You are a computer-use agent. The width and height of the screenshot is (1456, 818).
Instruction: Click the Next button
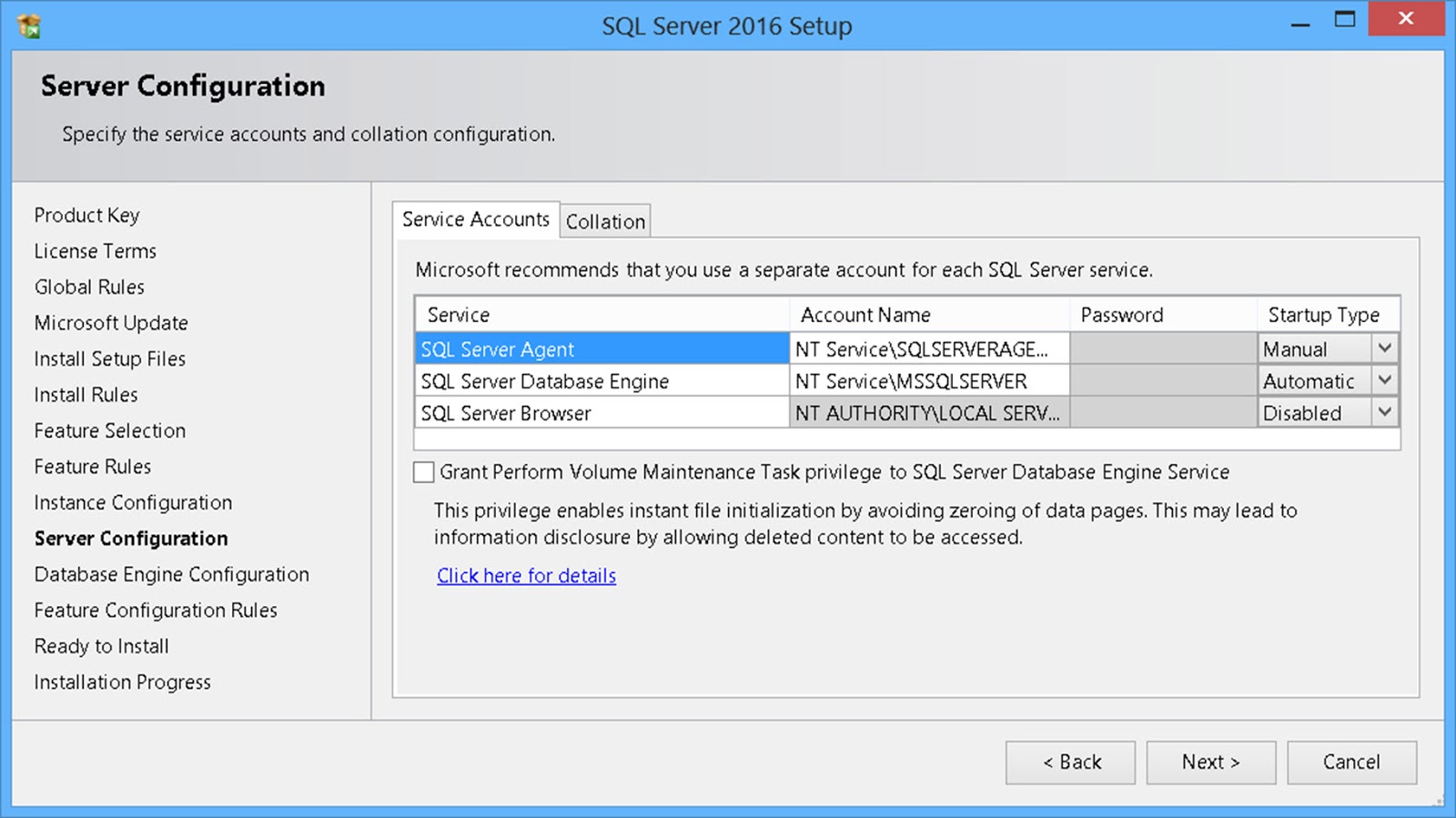coord(1210,762)
